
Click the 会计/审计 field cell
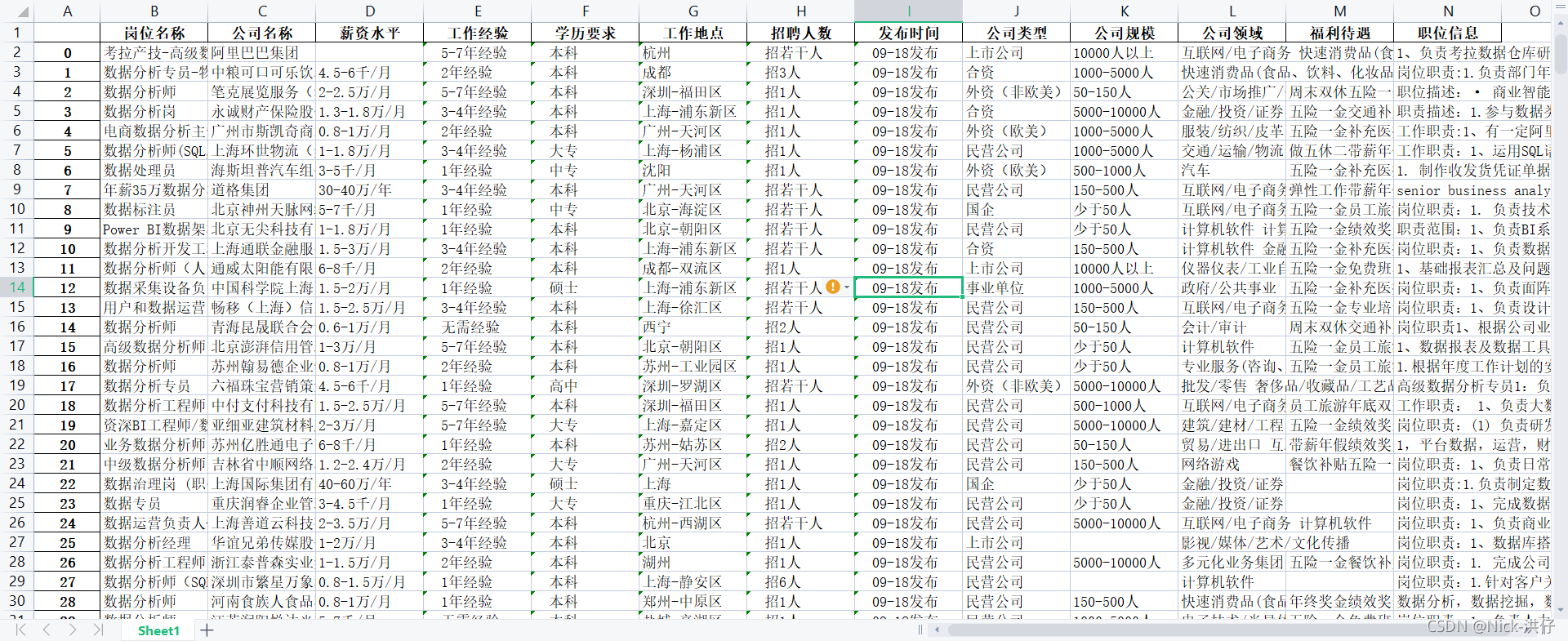coord(1232,327)
